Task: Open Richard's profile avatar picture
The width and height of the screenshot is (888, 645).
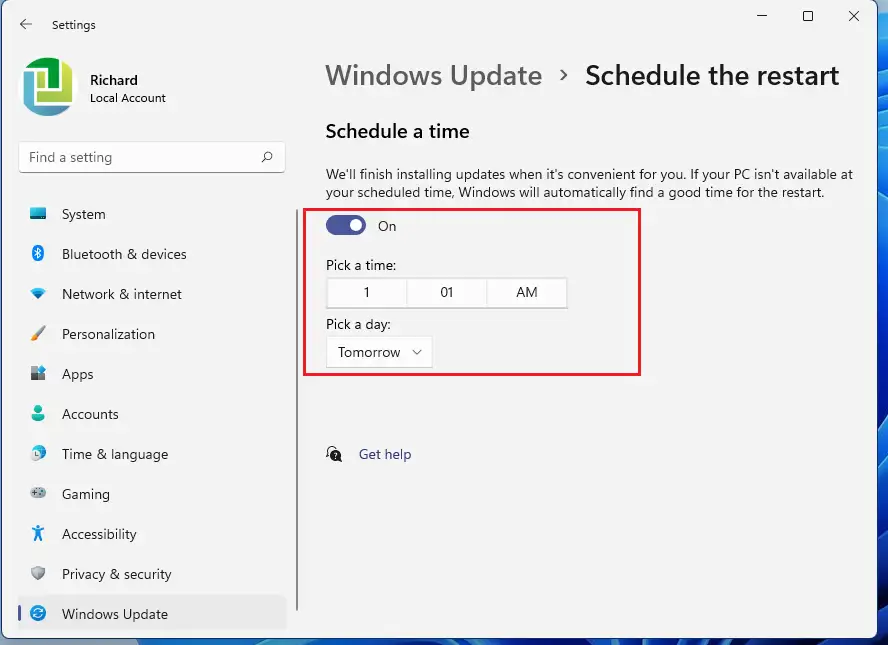Action: click(48, 87)
